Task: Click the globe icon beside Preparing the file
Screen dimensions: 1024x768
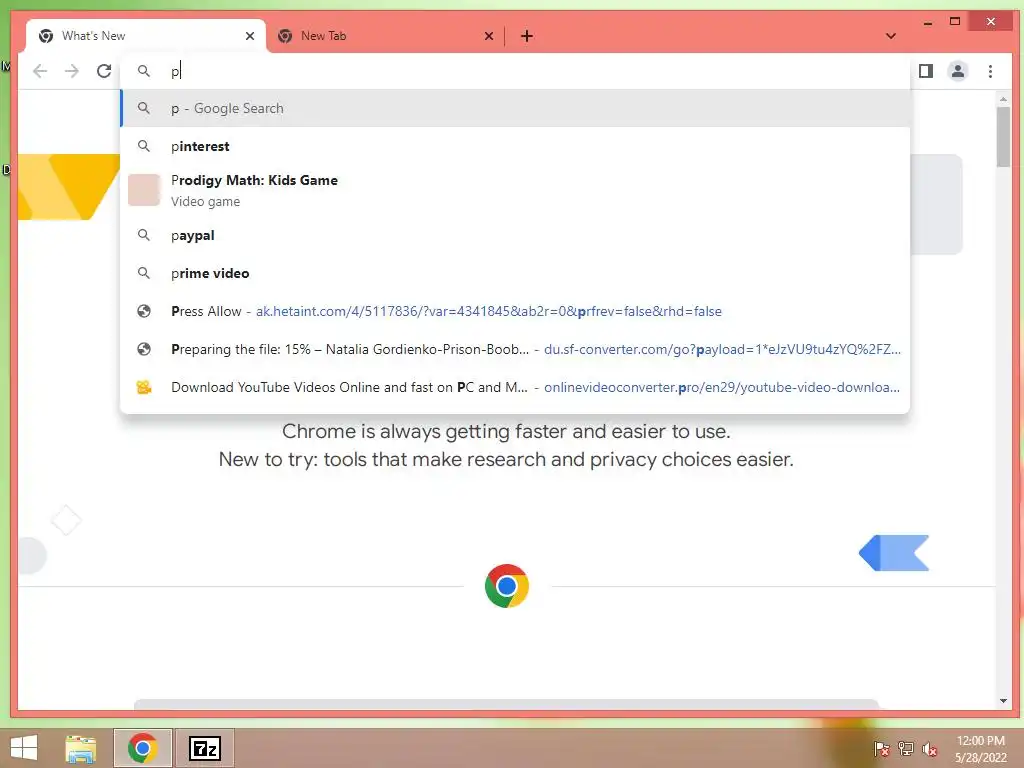Action: [x=144, y=349]
